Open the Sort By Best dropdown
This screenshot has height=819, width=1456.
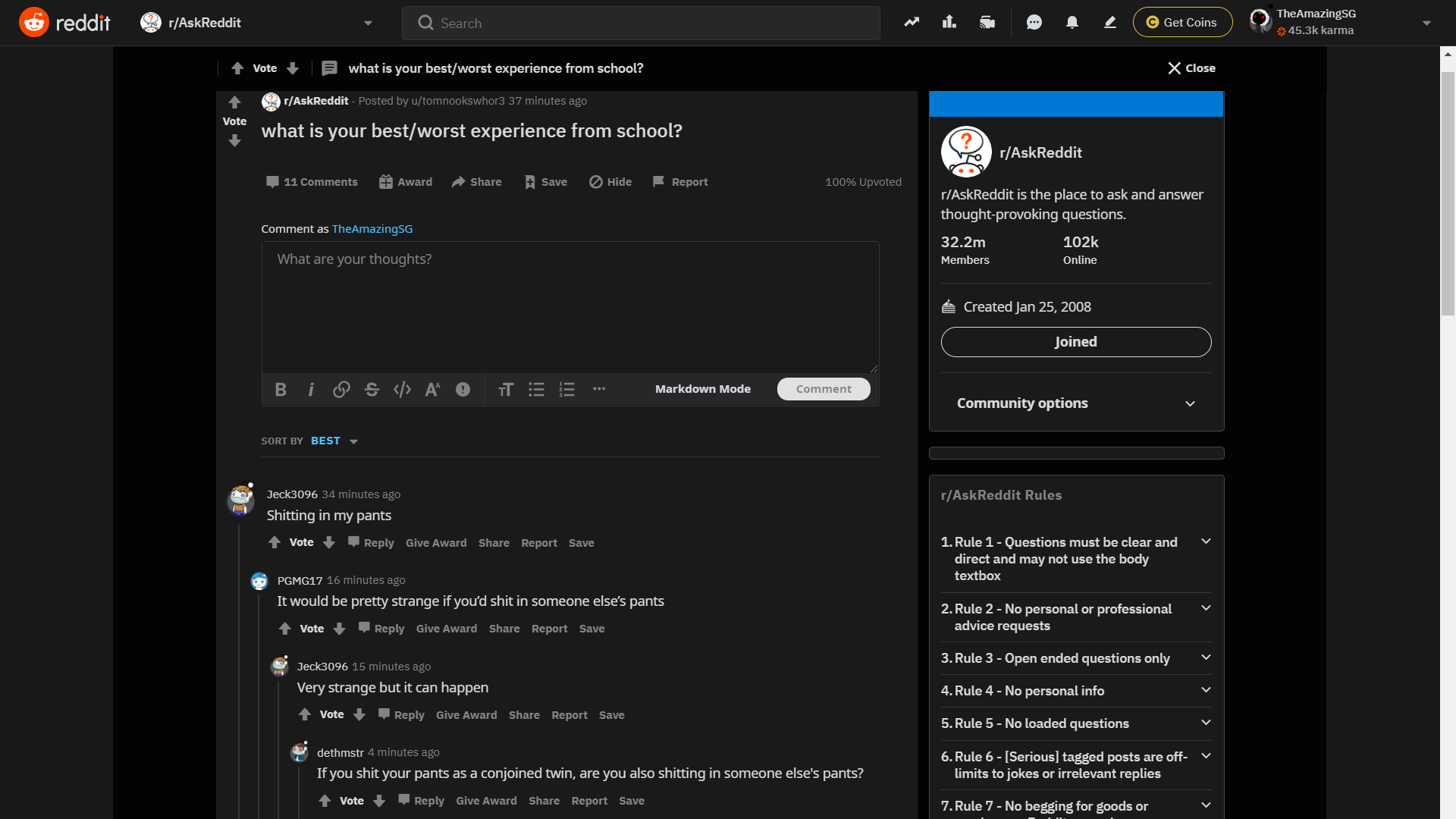click(x=334, y=441)
